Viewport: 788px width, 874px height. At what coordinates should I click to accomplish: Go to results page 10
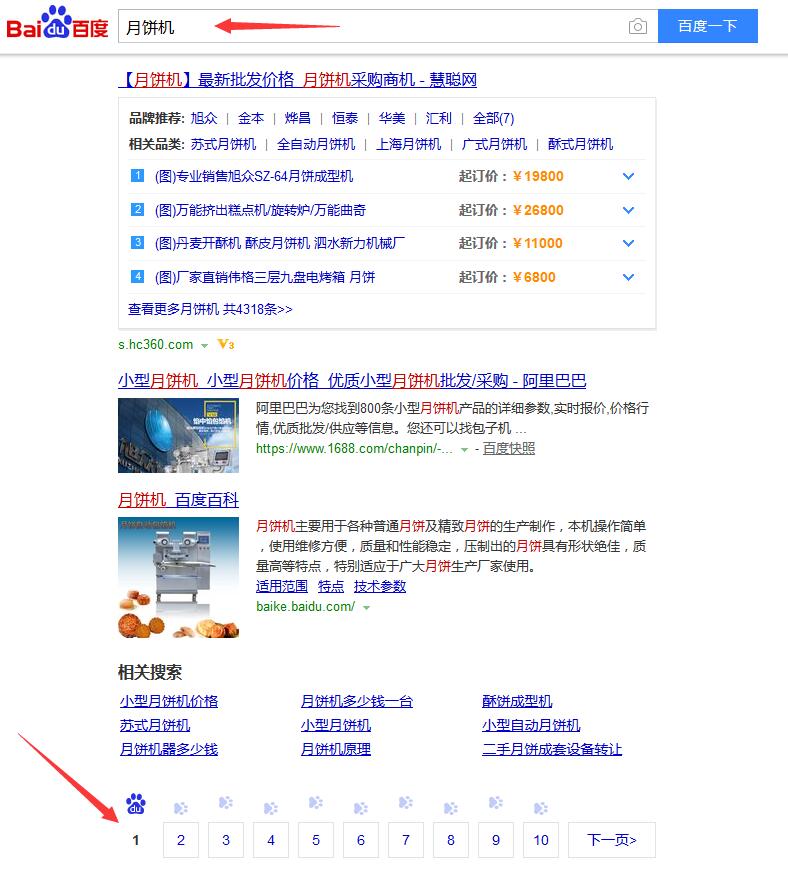coord(541,840)
